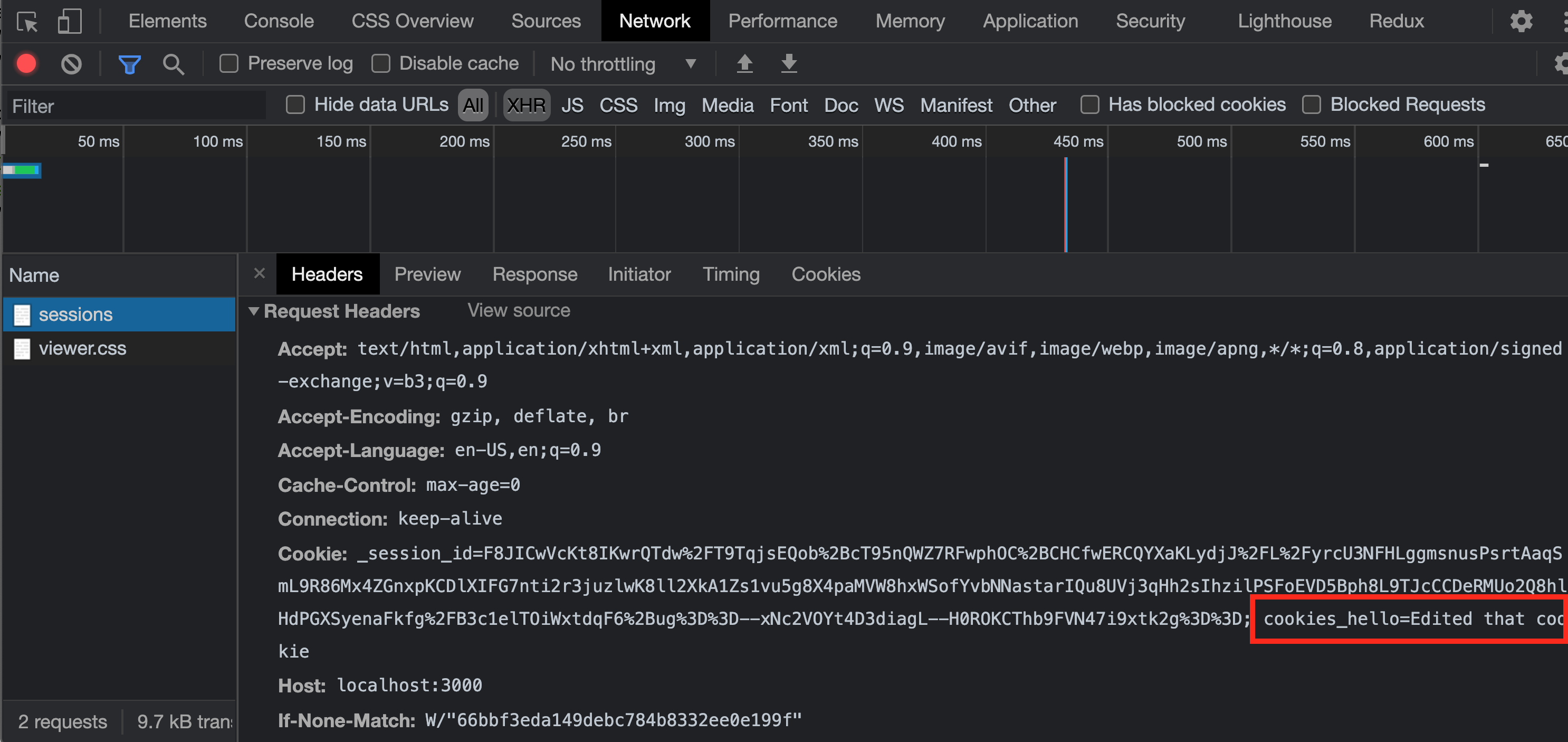Switch to the Cookies panel tab
Viewport: 1568px width, 742px height.
point(825,274)
